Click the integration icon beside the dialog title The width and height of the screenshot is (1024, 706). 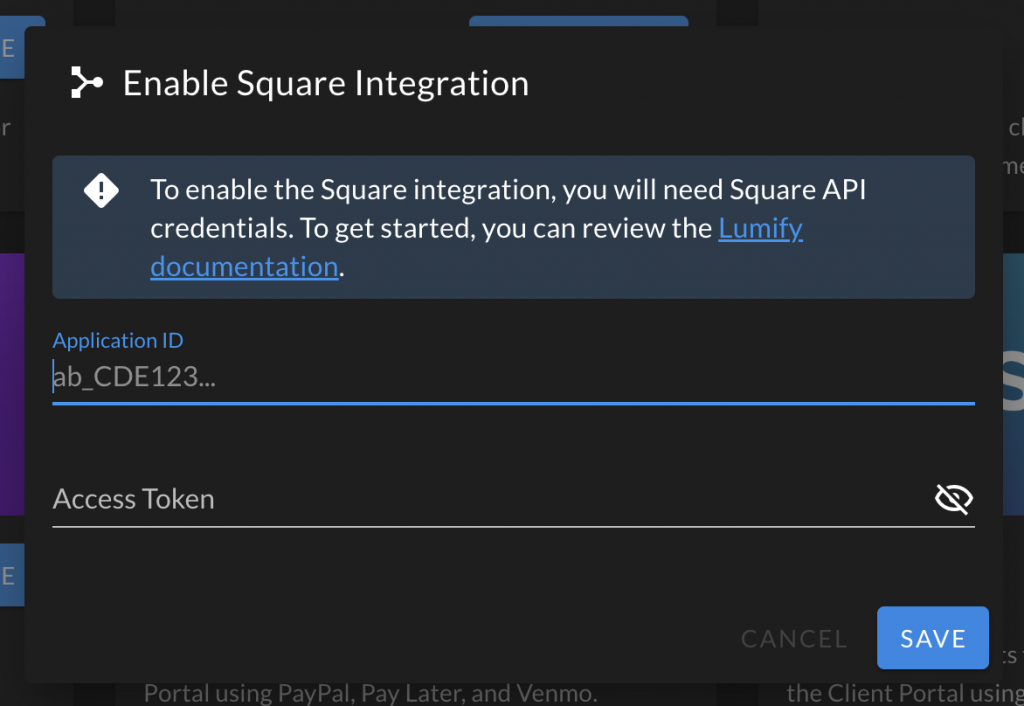pyautogui.click(x=87, y=82)
